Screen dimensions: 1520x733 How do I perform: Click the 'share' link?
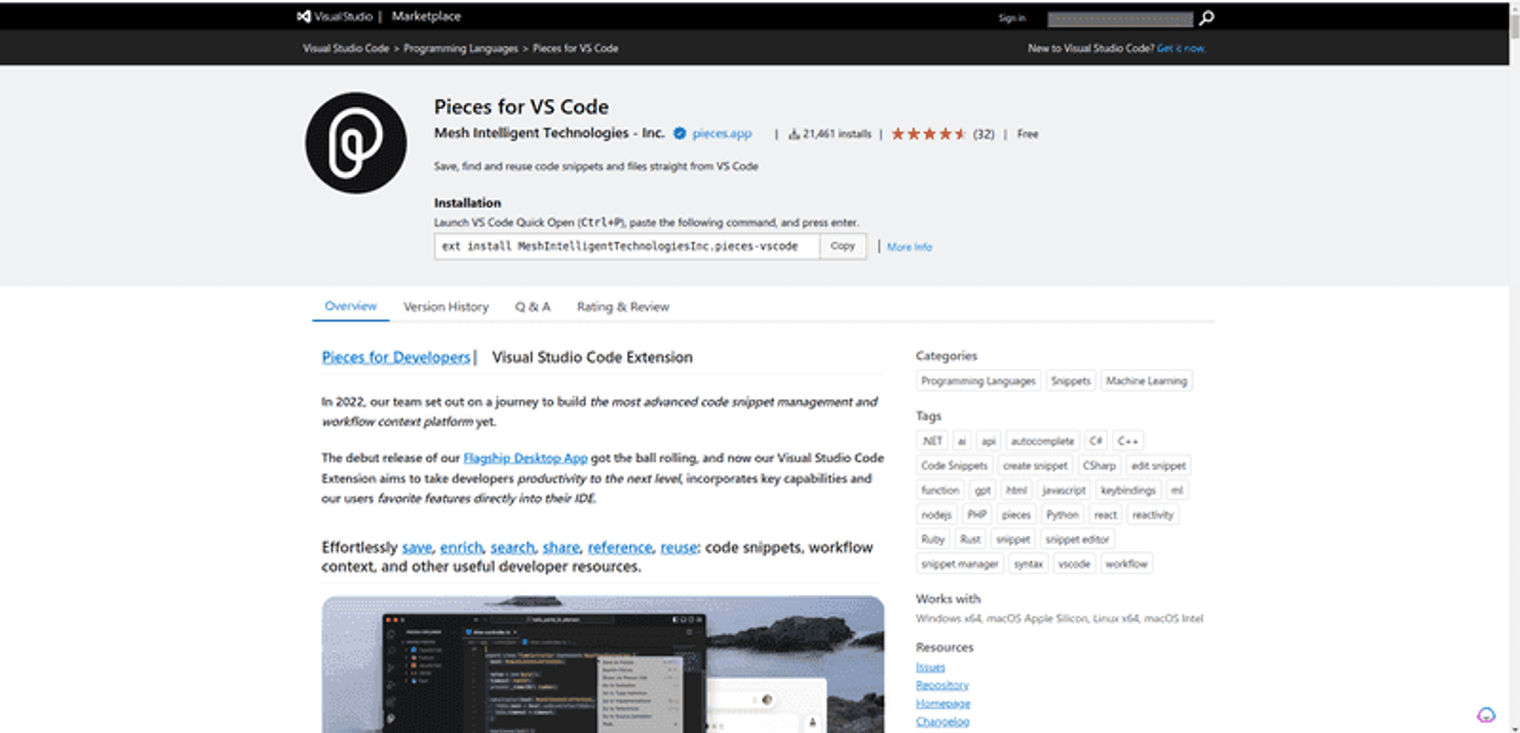(x=561, y=547)
